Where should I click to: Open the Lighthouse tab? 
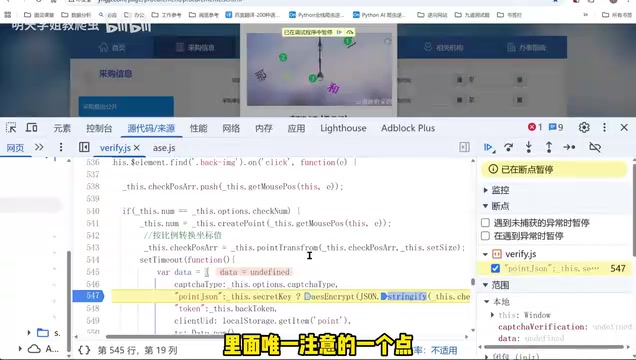pyautogui.click(x=343, y=128)
